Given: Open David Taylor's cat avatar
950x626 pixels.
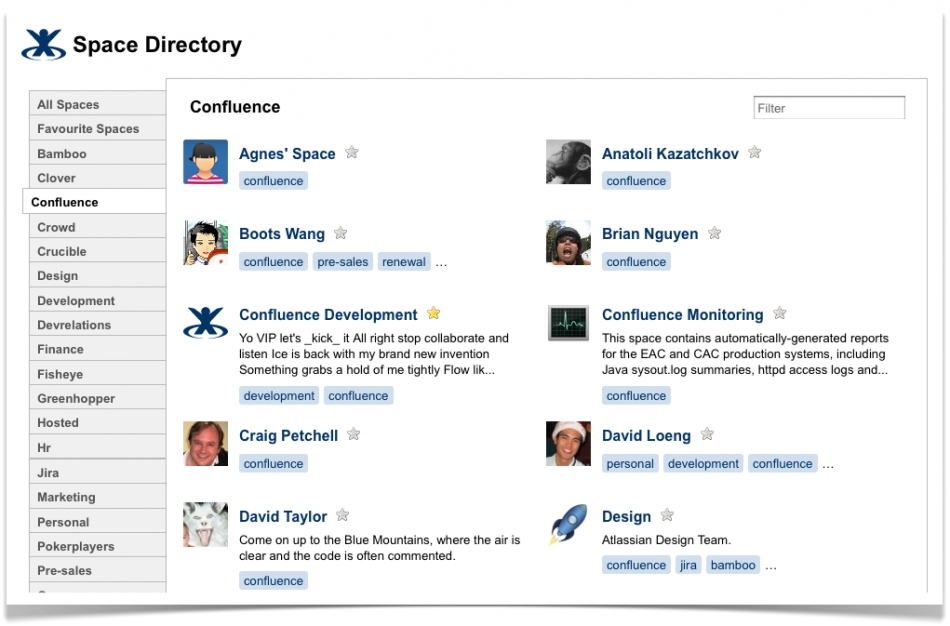Looking at the screenshot, I should click(205, 524).
